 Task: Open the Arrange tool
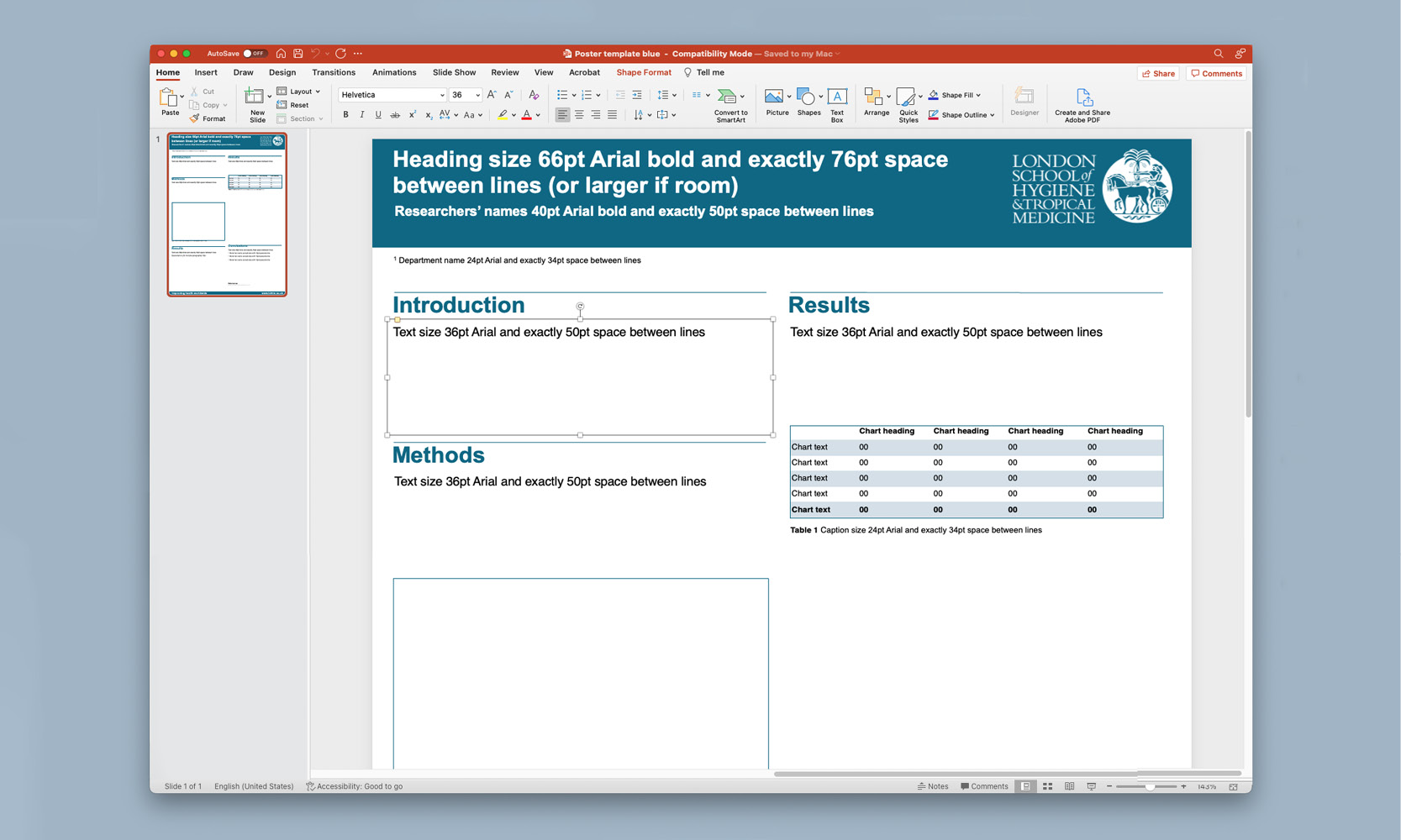pyautogui.click(x=876, y=102)
